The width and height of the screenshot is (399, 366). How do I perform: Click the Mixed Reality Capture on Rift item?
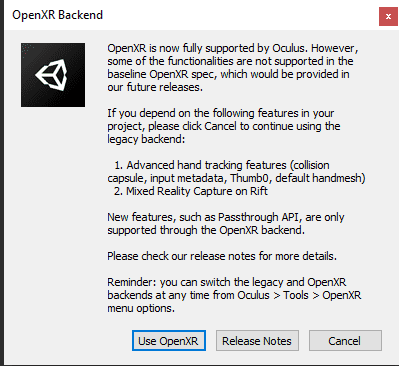click(x=191, y=191)
